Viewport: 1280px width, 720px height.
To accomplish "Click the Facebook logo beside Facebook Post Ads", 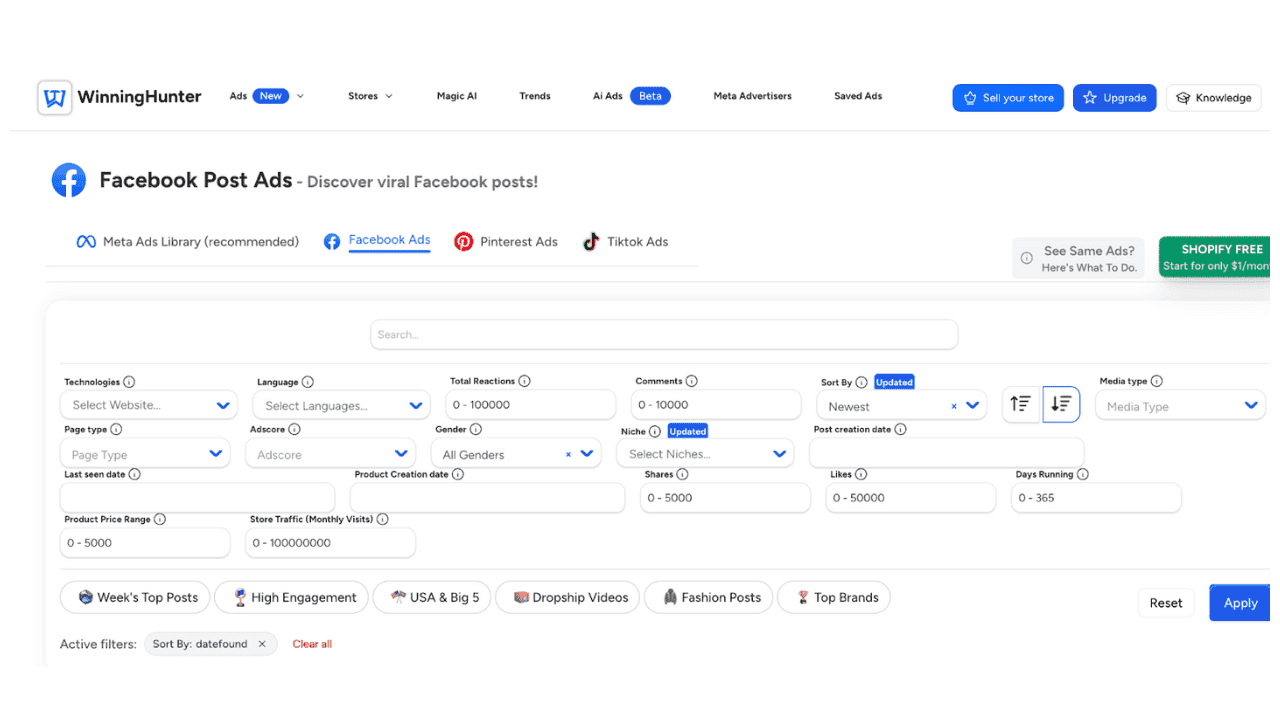I will (68, 180).
